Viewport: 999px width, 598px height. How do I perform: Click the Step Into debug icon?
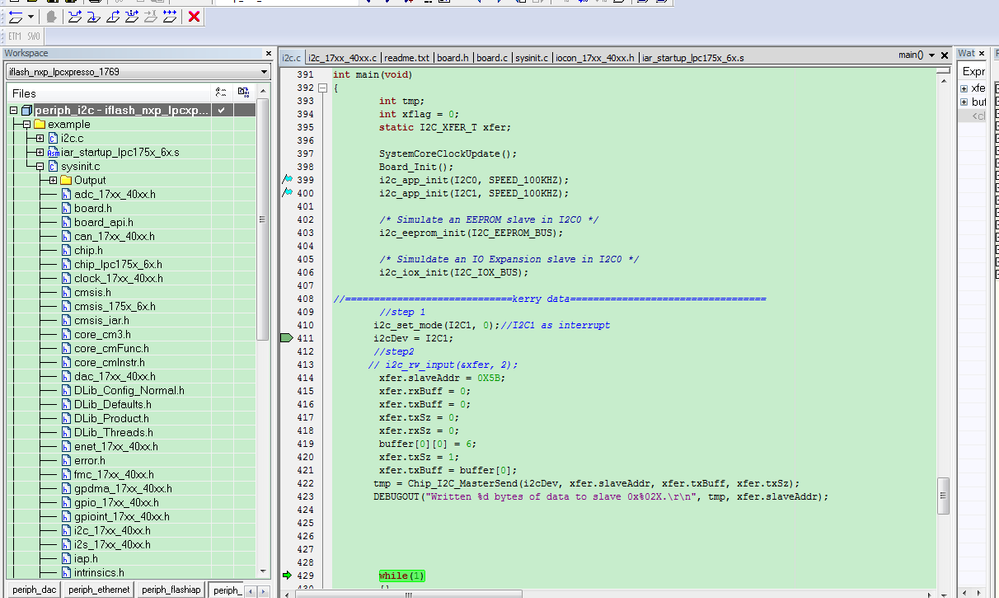[x=94, y=17]
